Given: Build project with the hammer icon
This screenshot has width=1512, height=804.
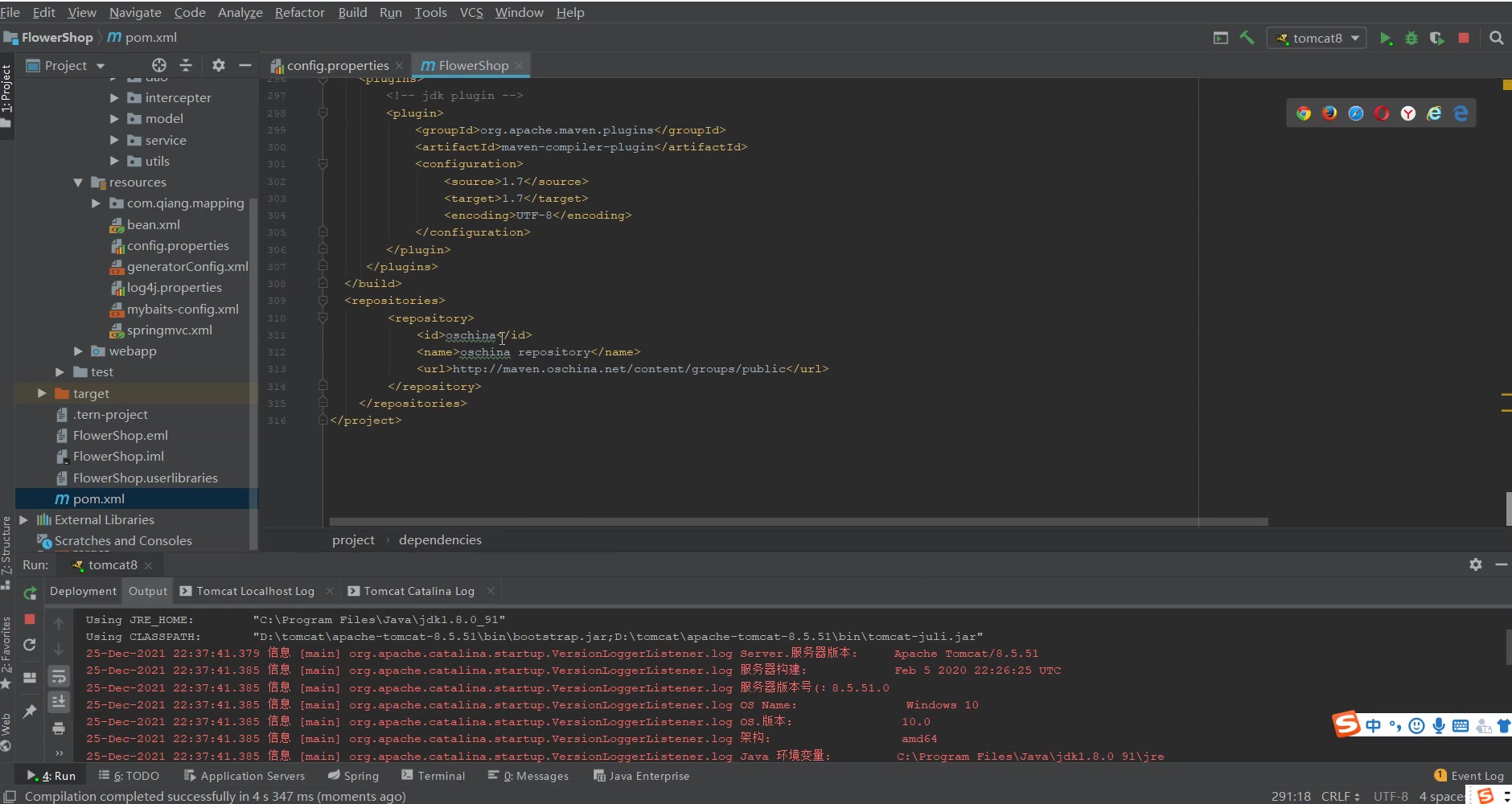Looking at the screenshot, I should pos(1247,38).
